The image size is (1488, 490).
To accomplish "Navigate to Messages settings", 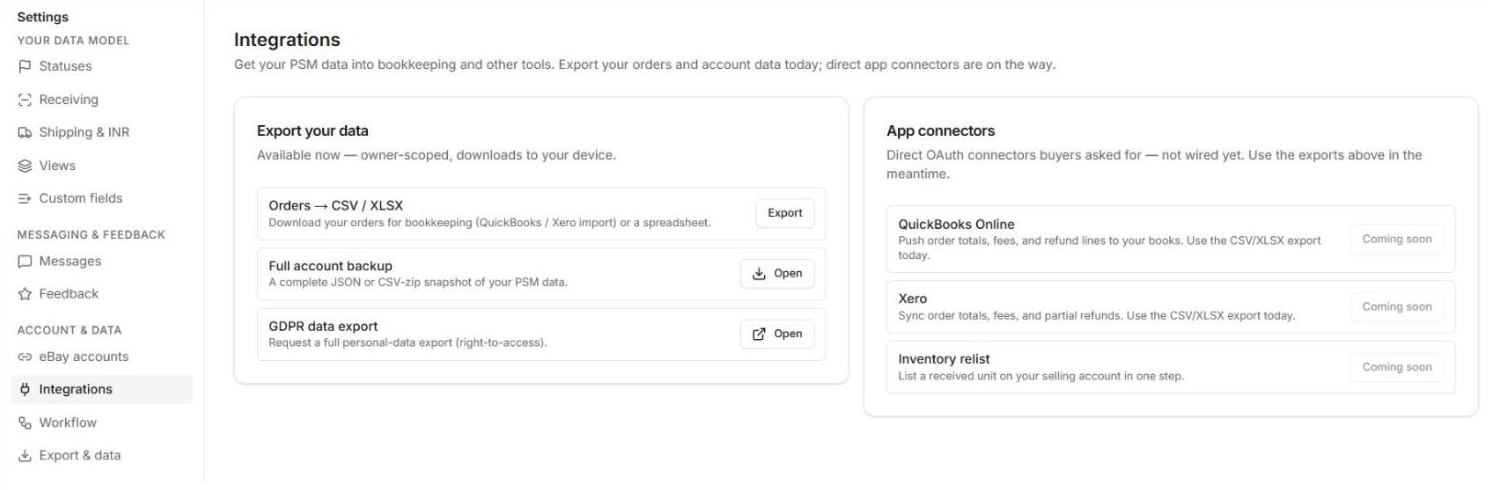I will point(101,262).
